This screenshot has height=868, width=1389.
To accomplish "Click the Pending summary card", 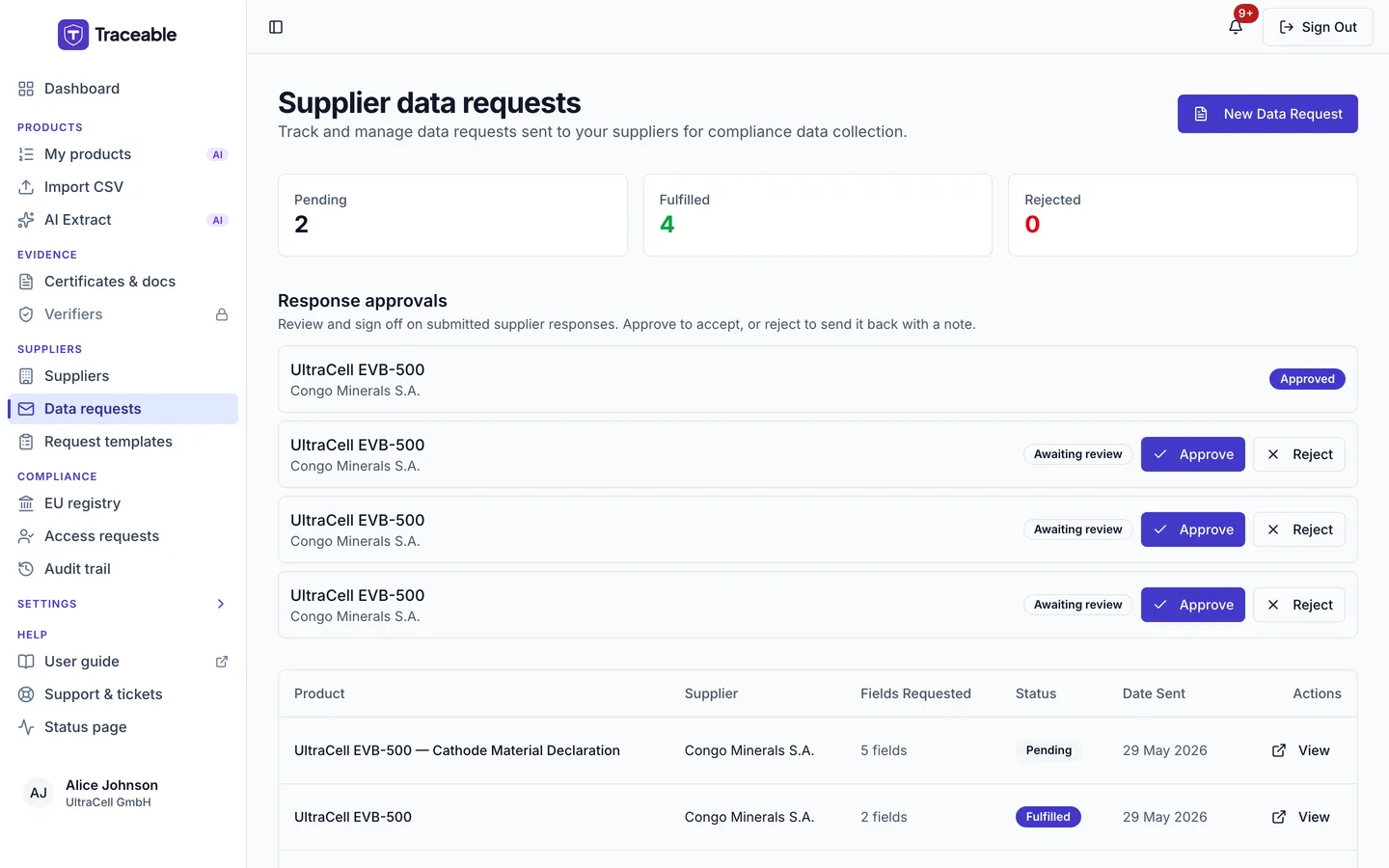I will (452, 215).
